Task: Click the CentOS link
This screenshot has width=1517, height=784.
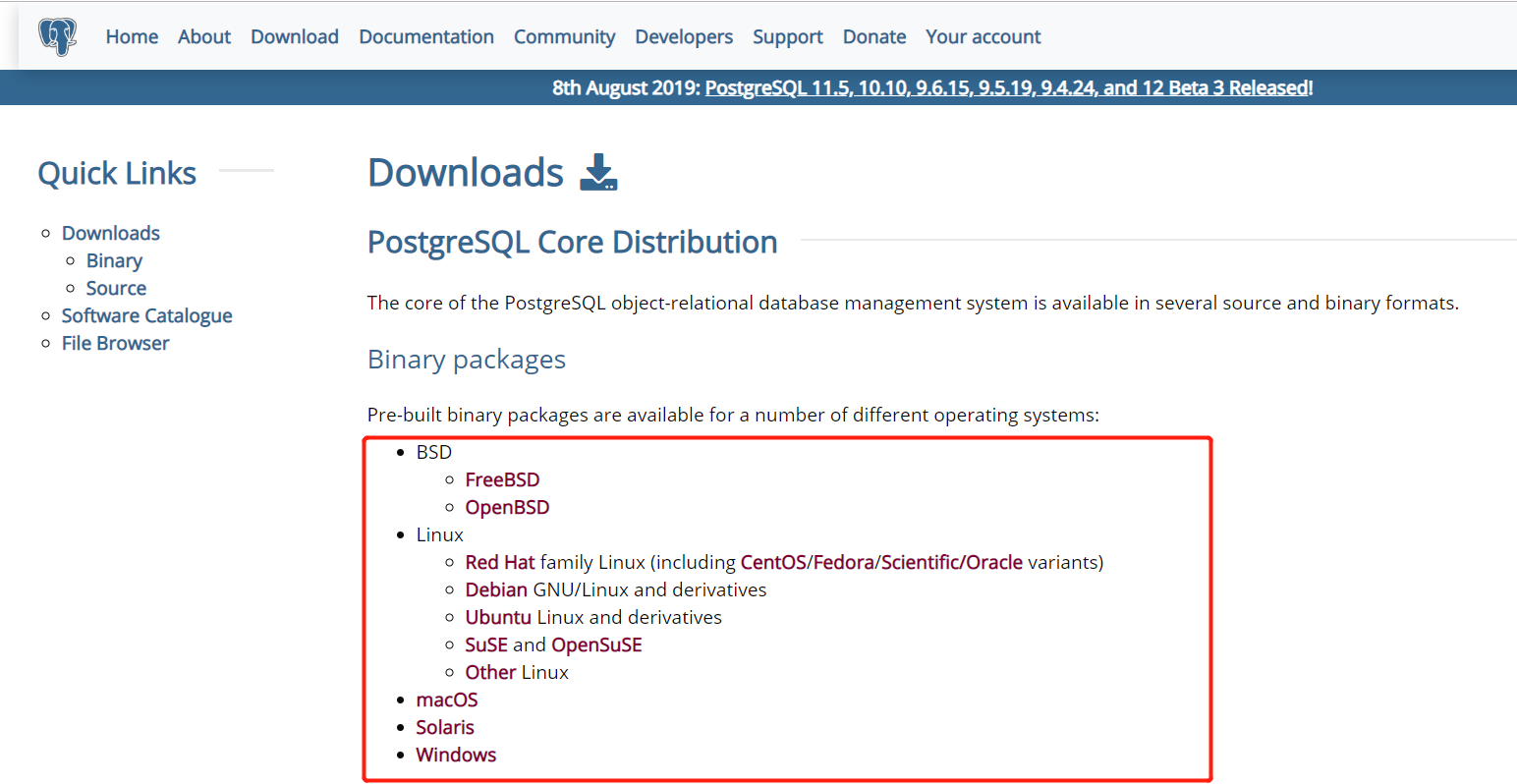Action: pyautogui.click(x=773, y=562)
